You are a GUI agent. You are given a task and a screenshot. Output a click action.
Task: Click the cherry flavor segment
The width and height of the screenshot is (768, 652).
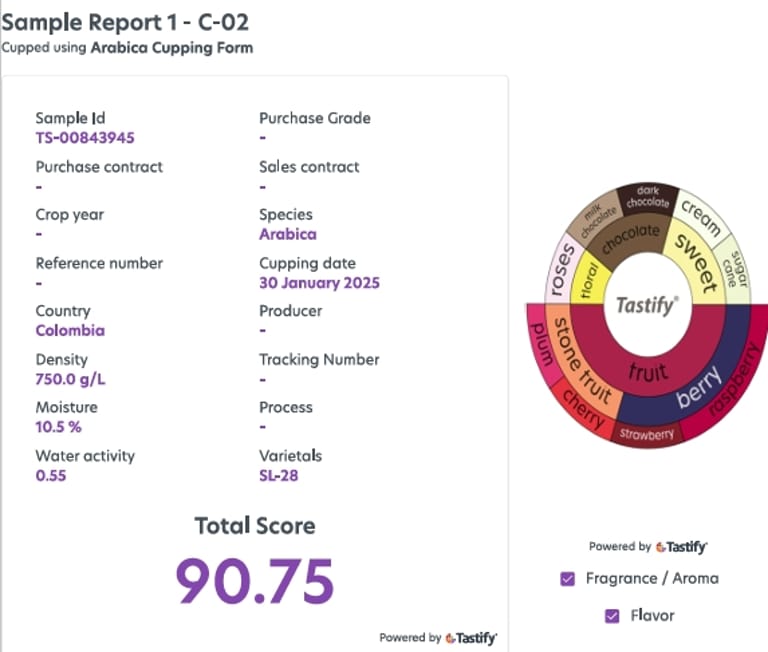pyautogui.click(x=584, y=409)
